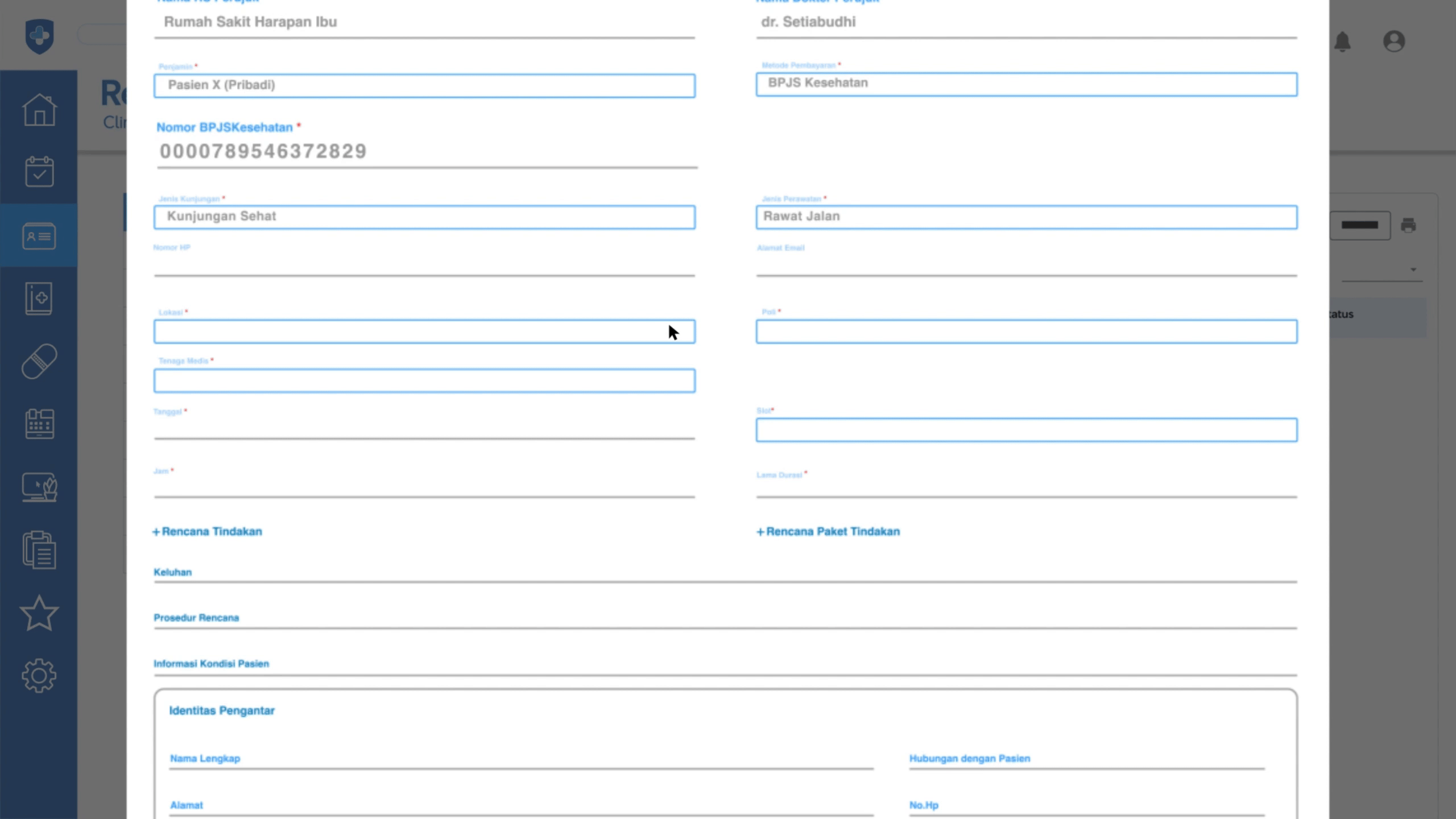Open the Metode Pembayaran BPJS Kesehatan dropdown
Image resolution: width=1456 pixels, height=819 pixels.
pos(1026,84)
